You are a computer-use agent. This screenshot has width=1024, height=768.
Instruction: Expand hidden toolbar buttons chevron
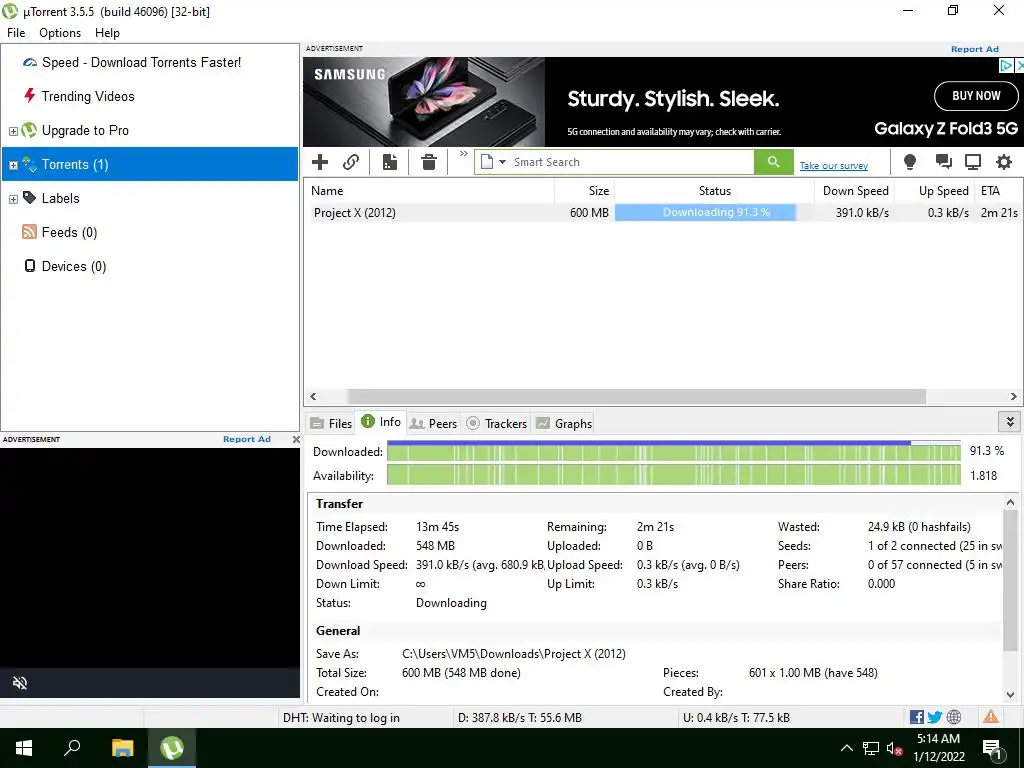pyautogui.click(x=464, y=154)
